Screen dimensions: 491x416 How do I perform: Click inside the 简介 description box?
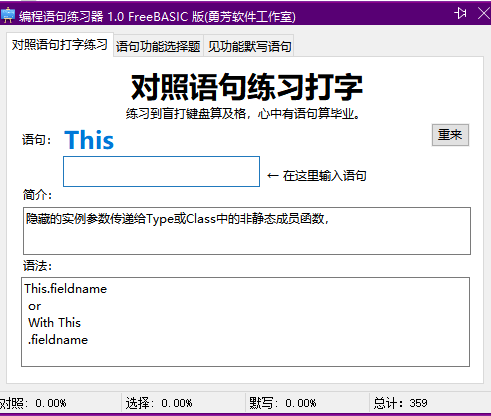click(247, 231)
